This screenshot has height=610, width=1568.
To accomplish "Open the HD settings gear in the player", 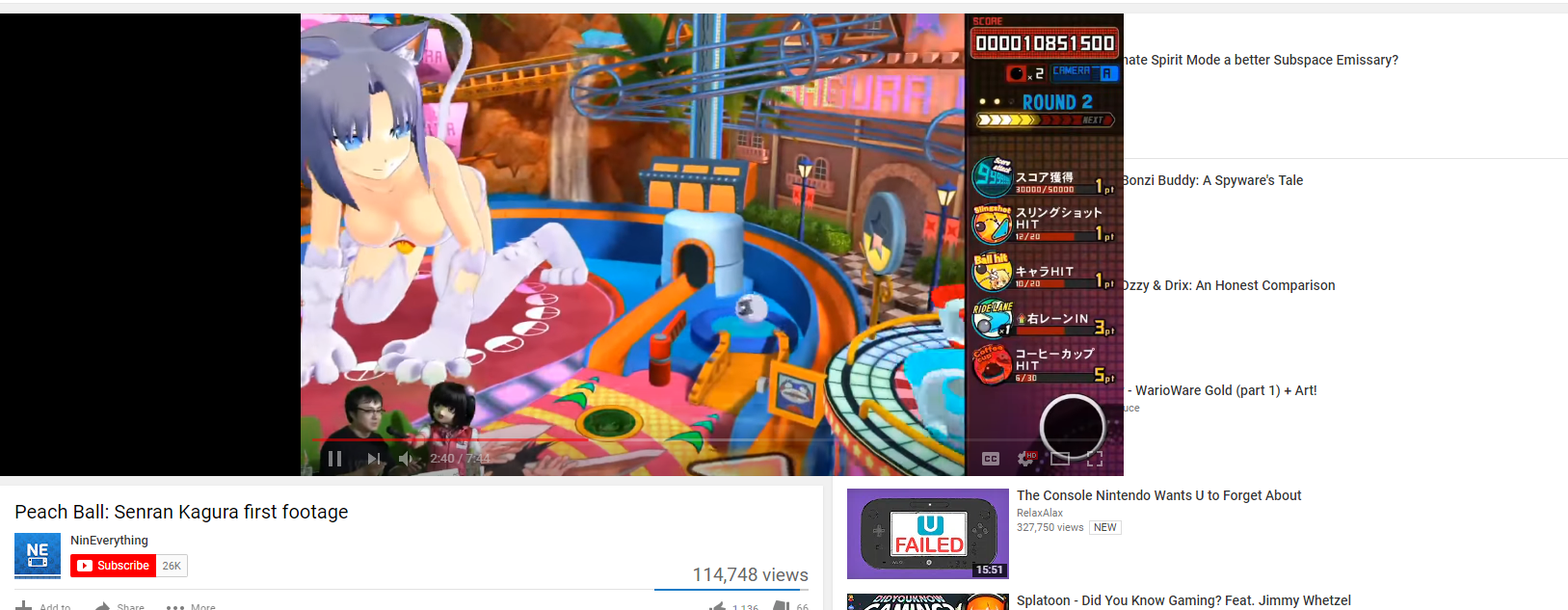I will click(1026, 459).
